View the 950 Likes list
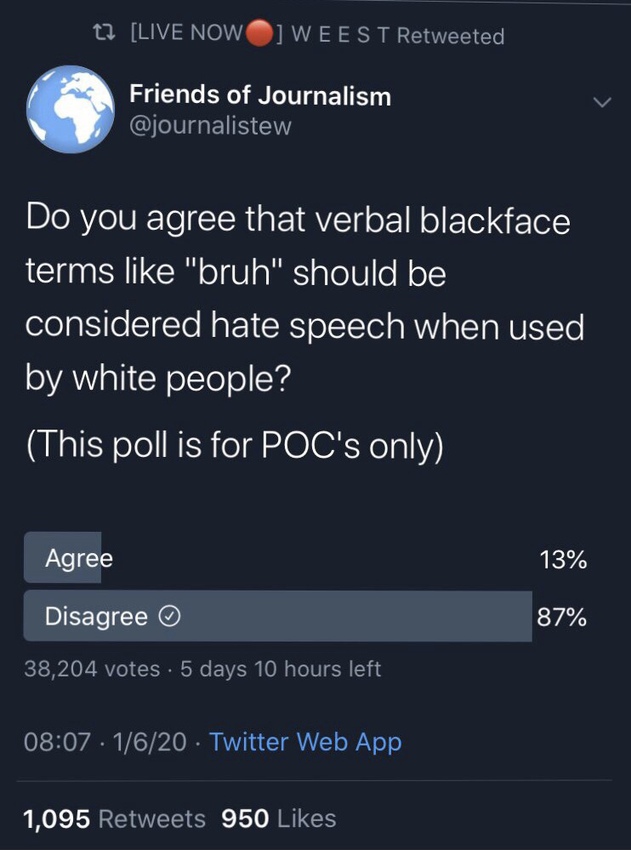The height and width of the screenshot is (850, 631). [278, 818]
